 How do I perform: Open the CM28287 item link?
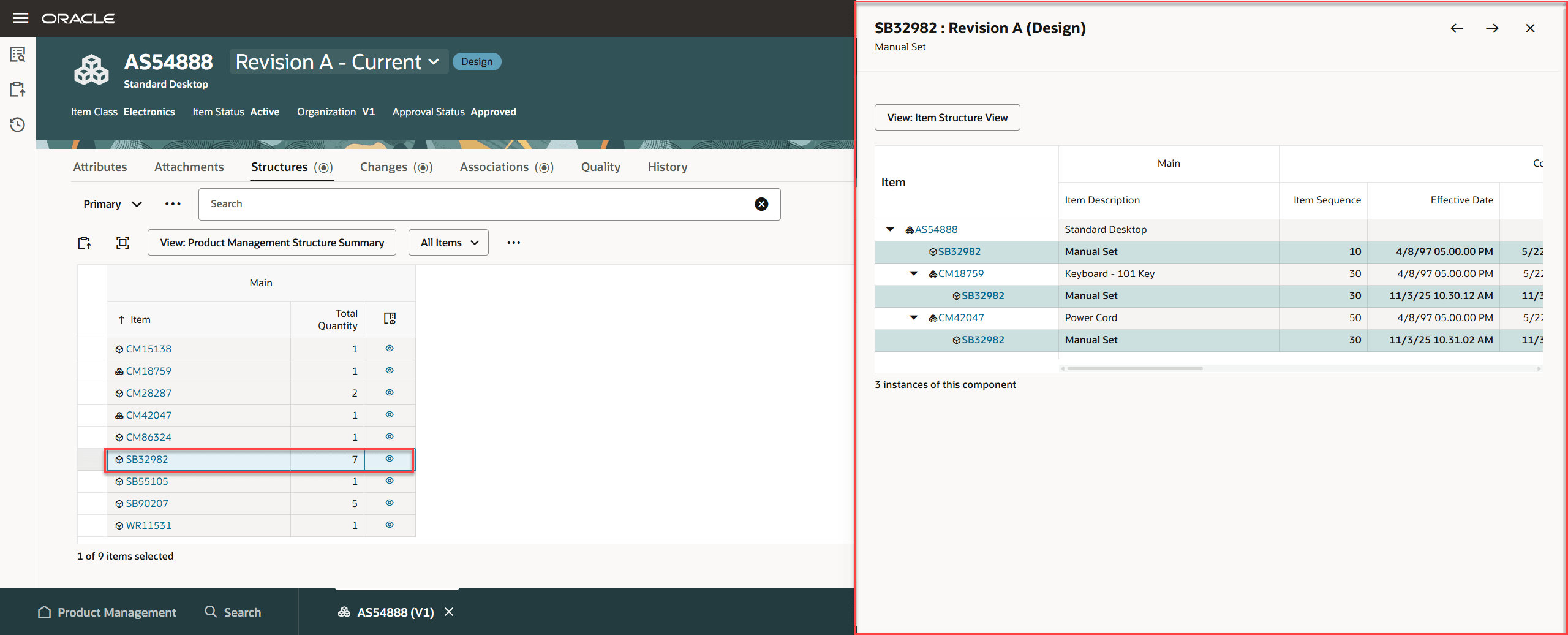click(148, 393)
